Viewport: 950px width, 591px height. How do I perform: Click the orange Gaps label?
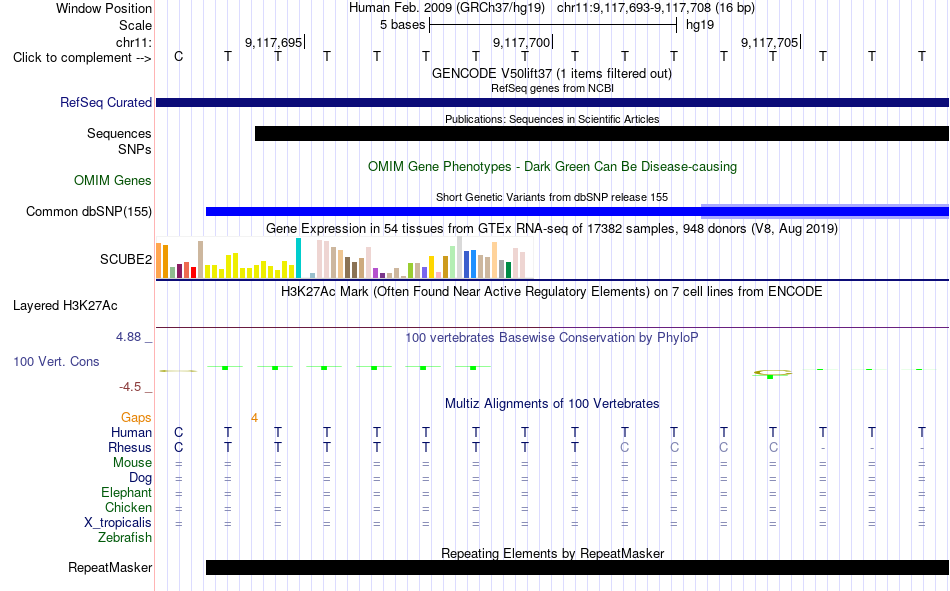tap(136, 418)
